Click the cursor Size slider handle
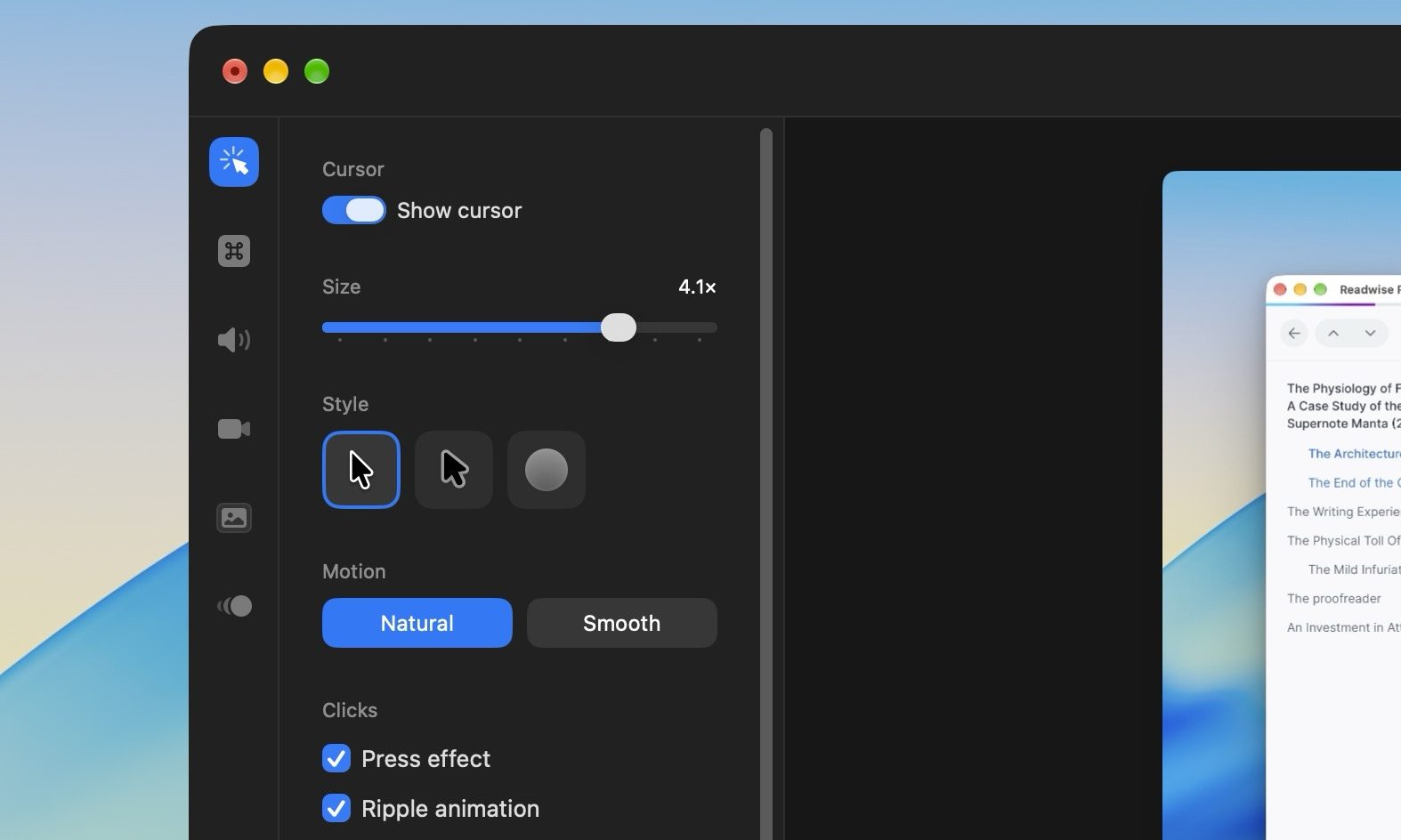Viewport: 1401px width, 840px height. pos(619,327)
